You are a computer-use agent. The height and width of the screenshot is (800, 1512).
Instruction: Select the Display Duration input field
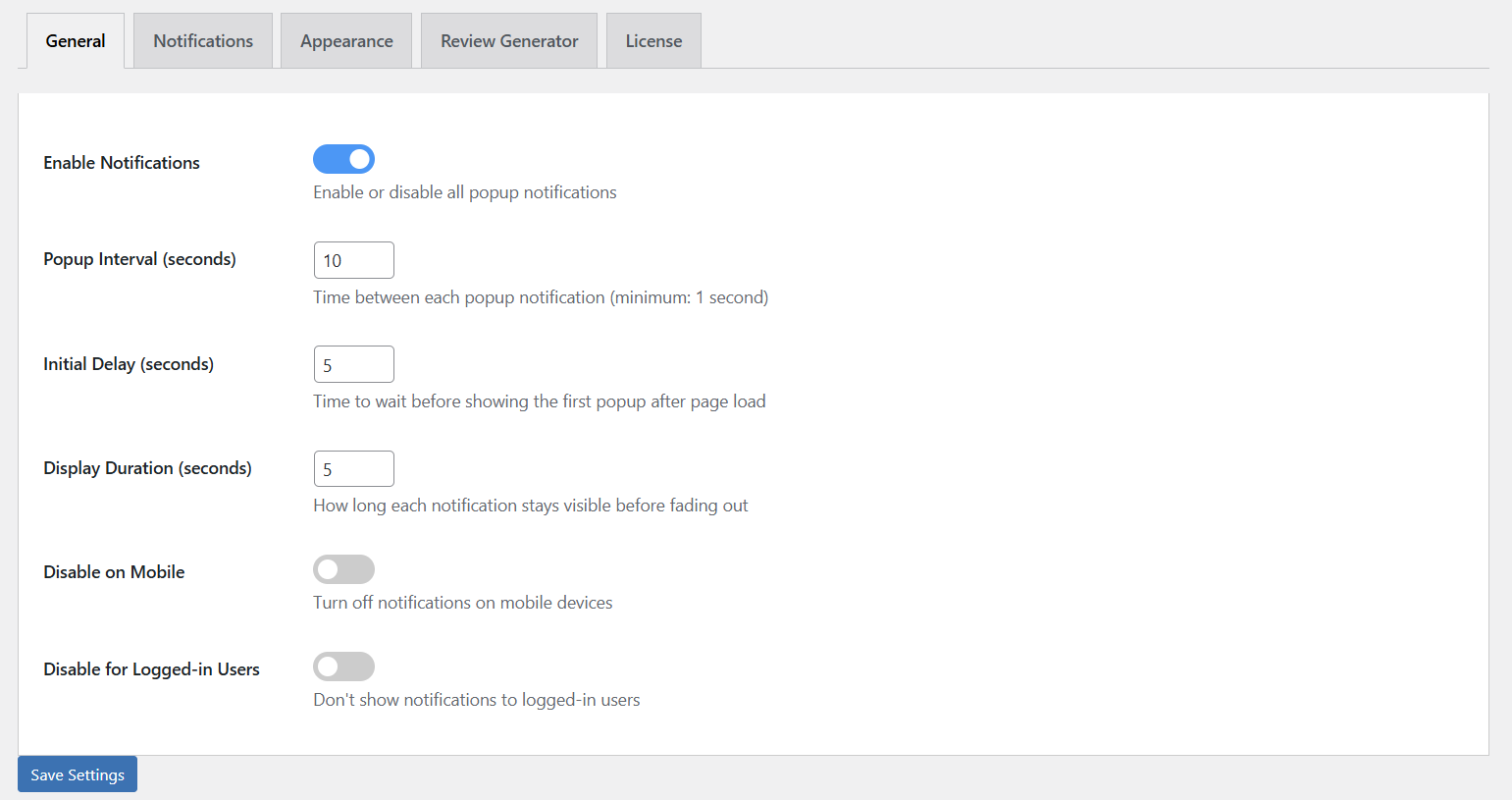pyautogui.click(x=353, y=468)
